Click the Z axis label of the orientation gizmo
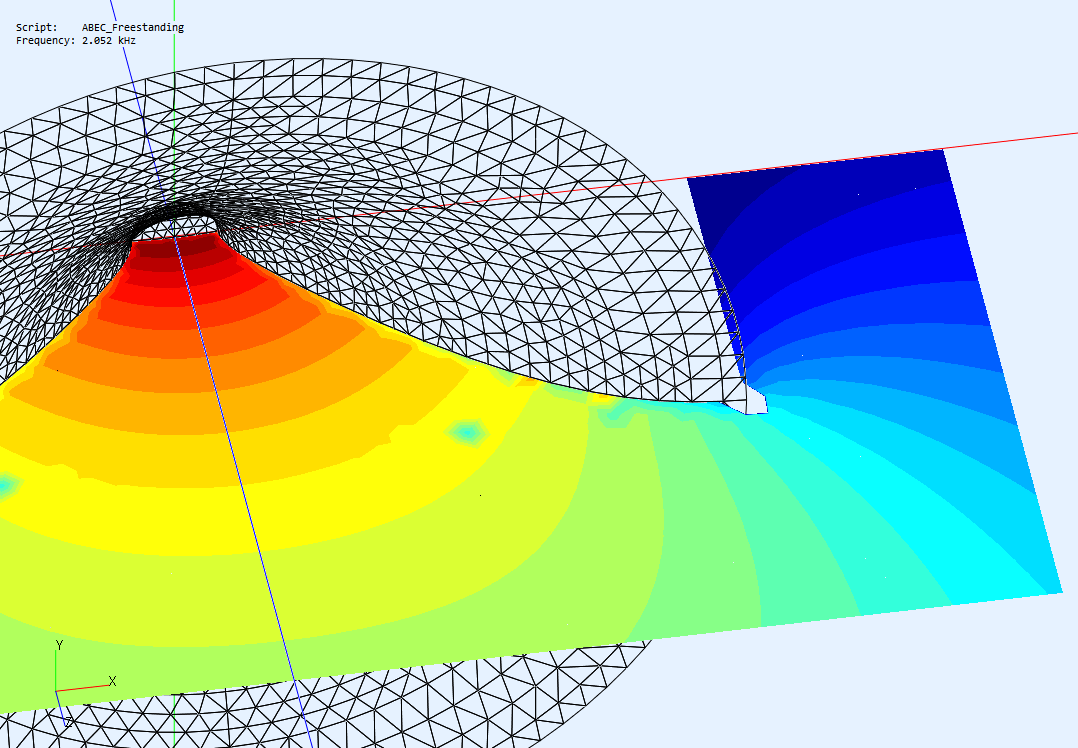The width and height of the screenshot is (1078, 748). coord(69,722)
